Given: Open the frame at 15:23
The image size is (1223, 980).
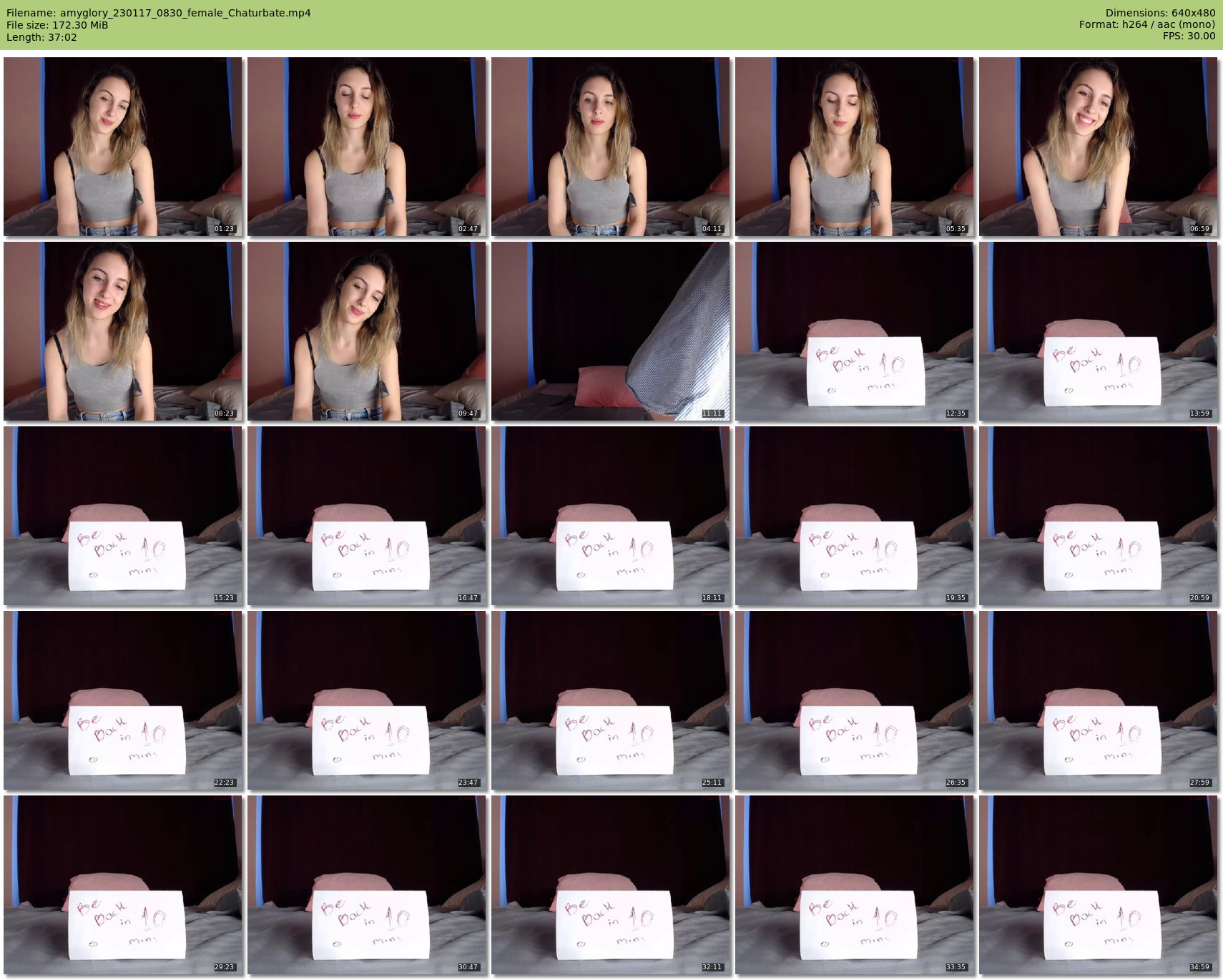Looking at the screenshot, I should pyautogui.click(x=123, y=516).
